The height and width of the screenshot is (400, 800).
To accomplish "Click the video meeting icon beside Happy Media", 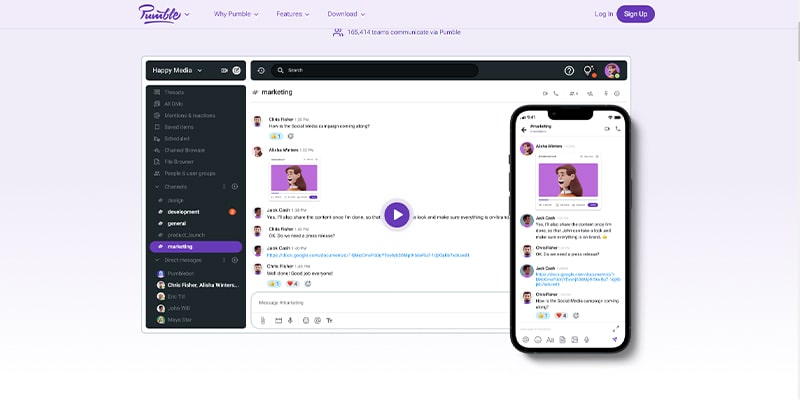I will [x=224, y=70].
